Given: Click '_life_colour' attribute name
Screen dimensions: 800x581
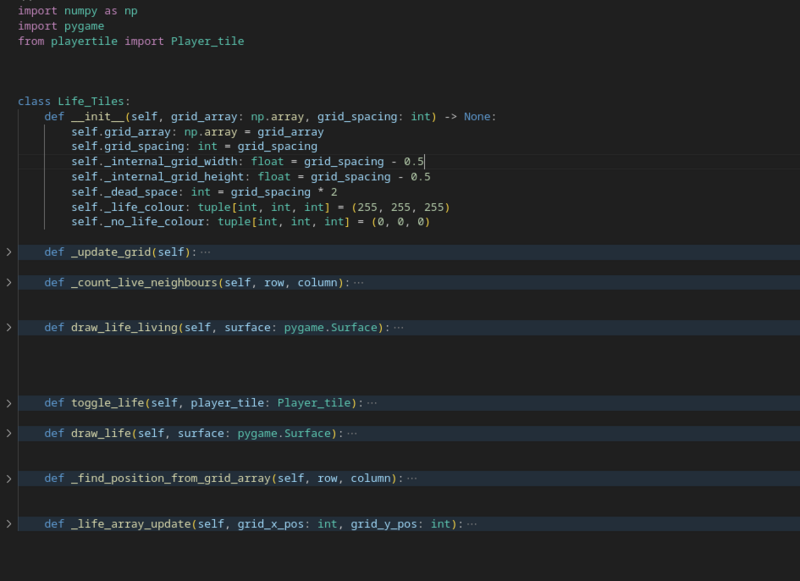Looking at the screenshot, I should [144, 208].
